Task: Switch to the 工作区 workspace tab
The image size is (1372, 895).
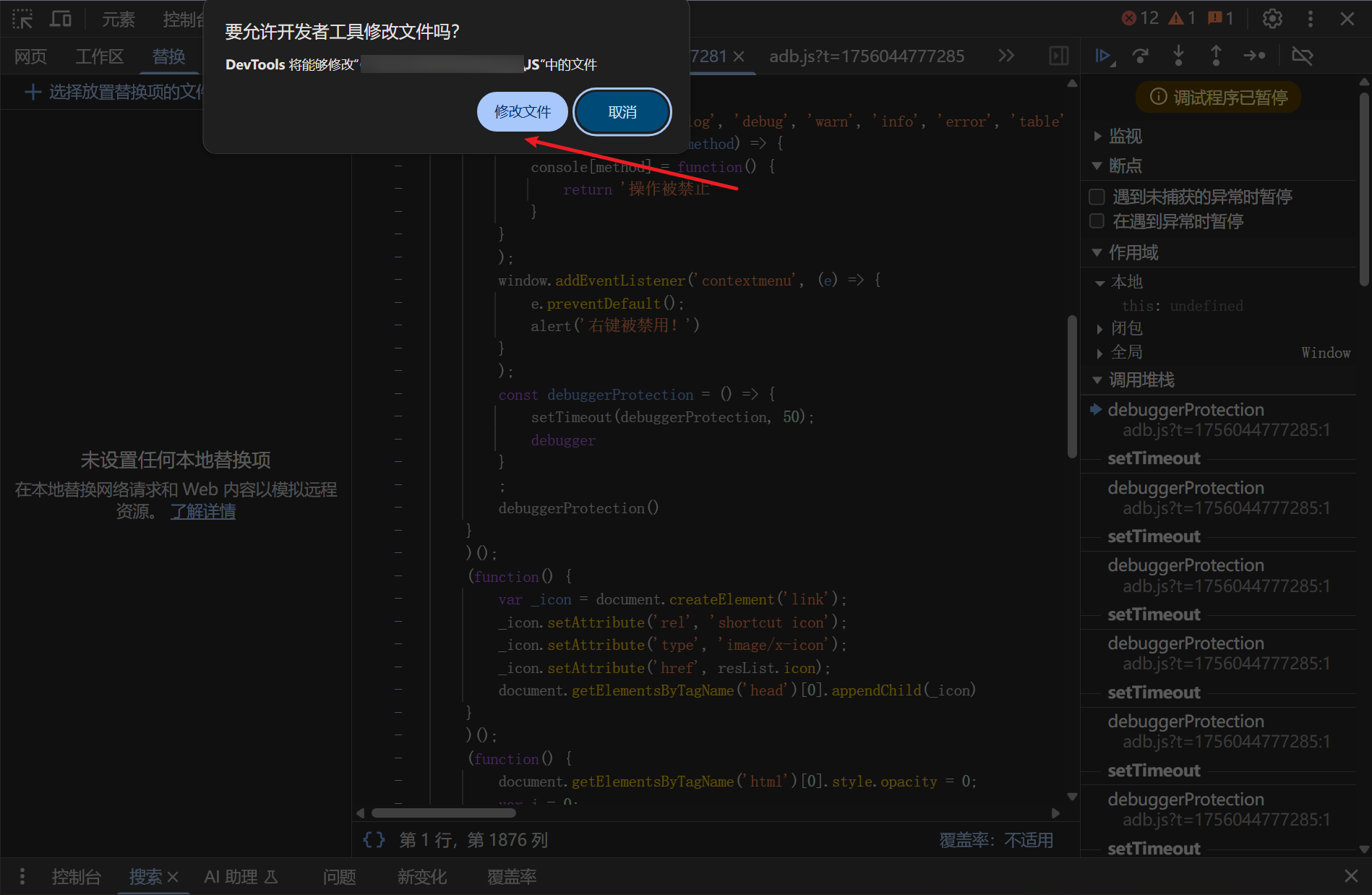Action: (99, 56)
